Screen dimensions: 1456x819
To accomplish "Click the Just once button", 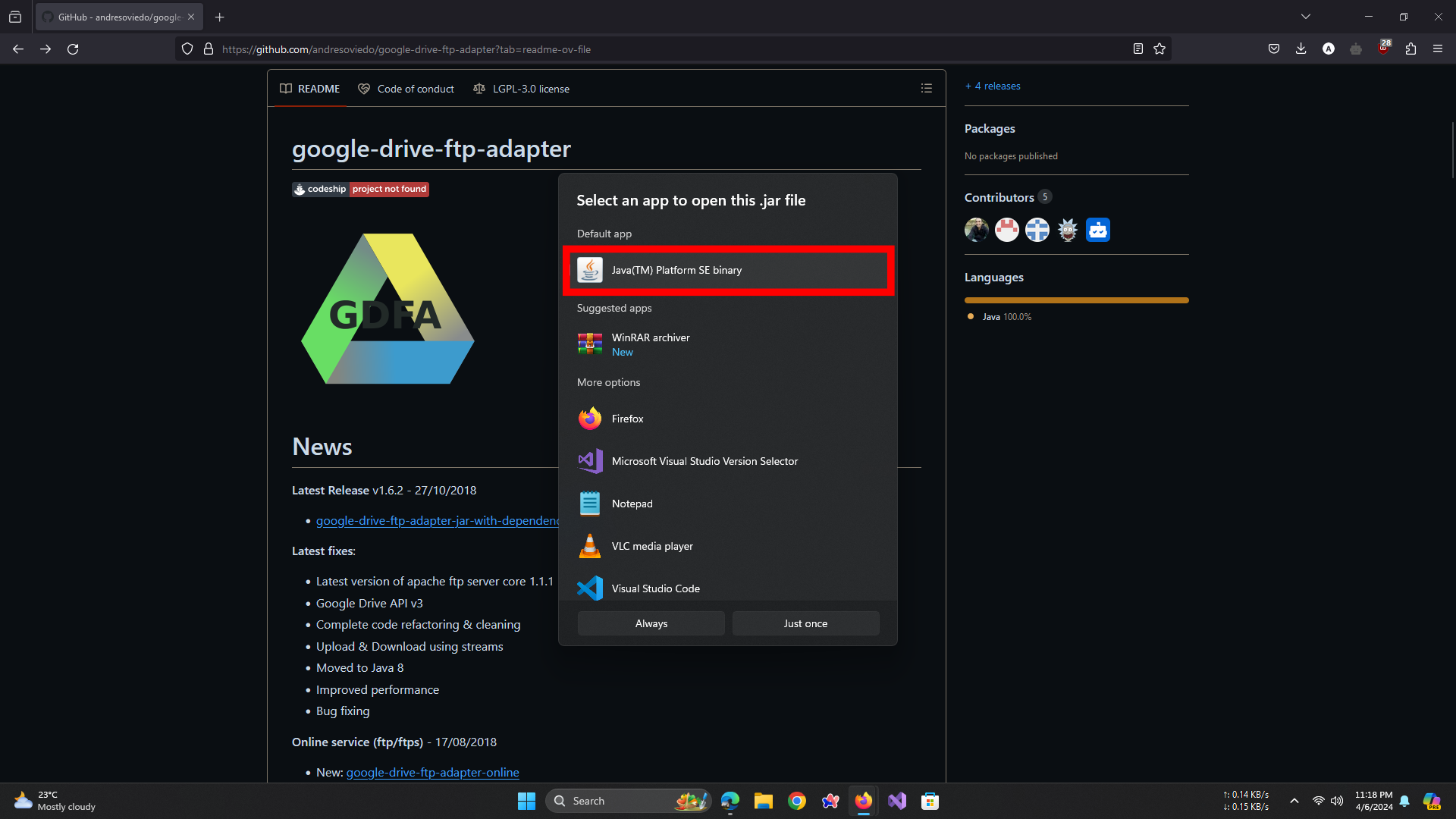I will pos(805,623).
